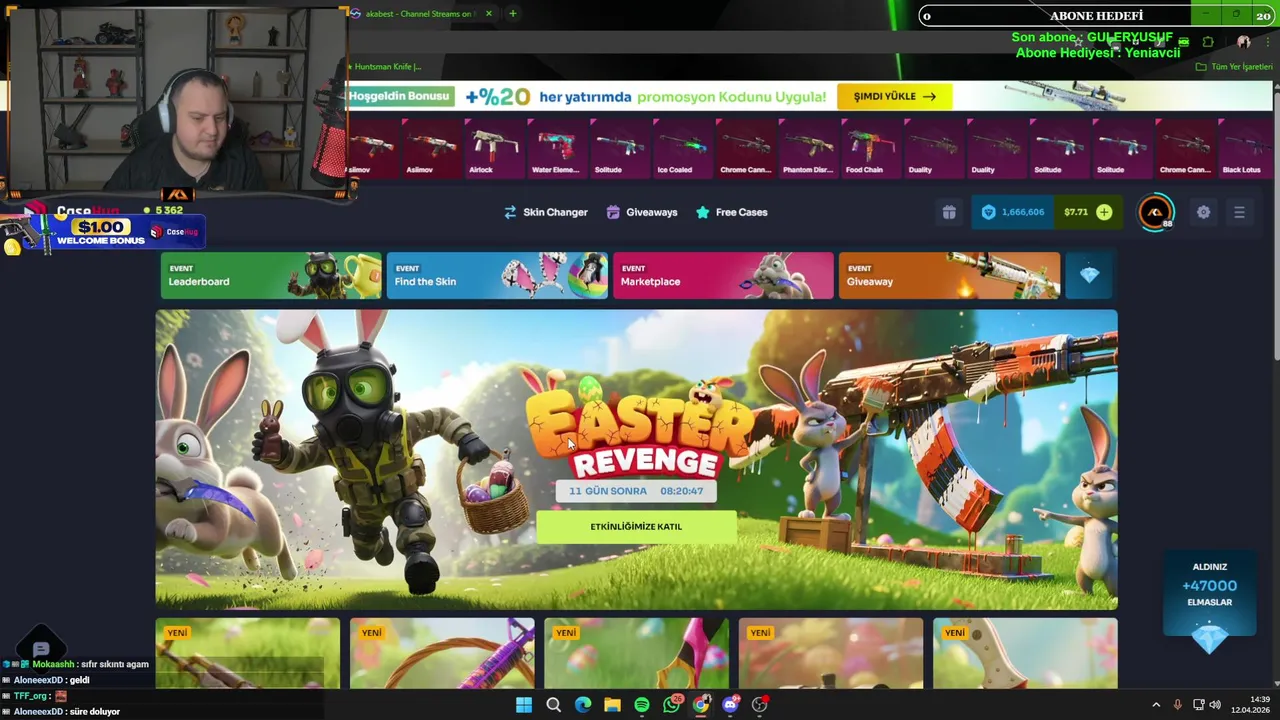The height and width of the screenshot is (720, 1280).
Task: Open Spotify from taskbar
Action: [642, 705]
